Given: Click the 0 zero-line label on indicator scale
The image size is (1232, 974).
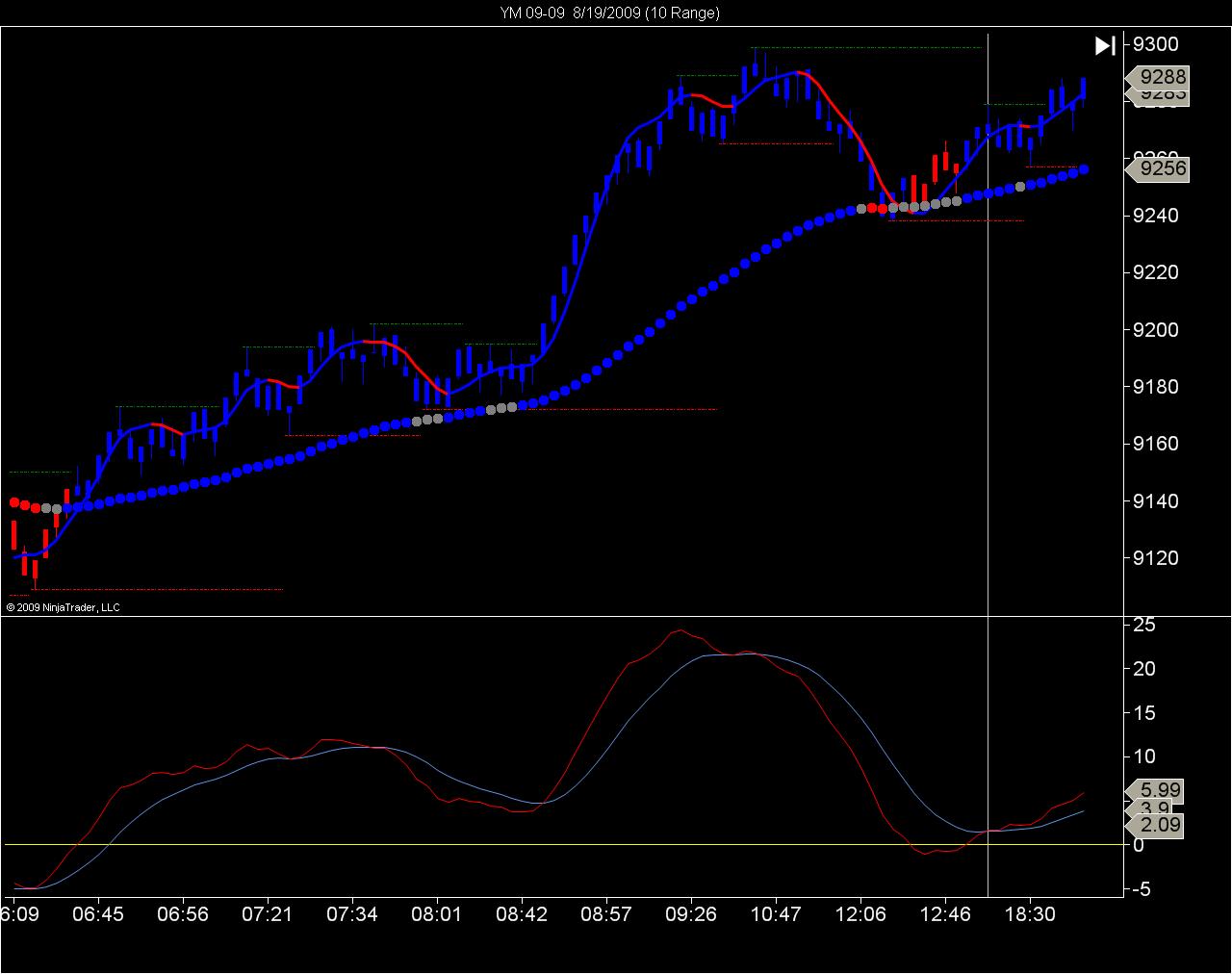Looking at the screenshot, I should click(x=1139, y=845).
